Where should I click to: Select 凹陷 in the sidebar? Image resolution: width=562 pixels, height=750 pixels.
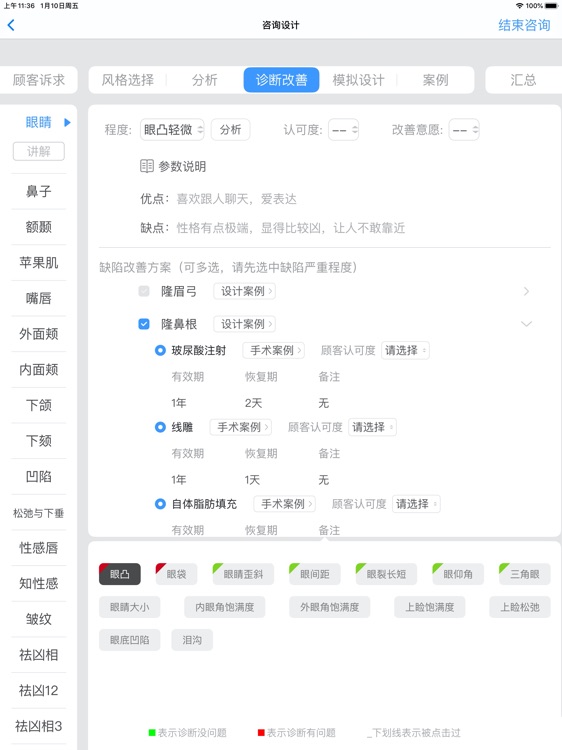point(39,476)
